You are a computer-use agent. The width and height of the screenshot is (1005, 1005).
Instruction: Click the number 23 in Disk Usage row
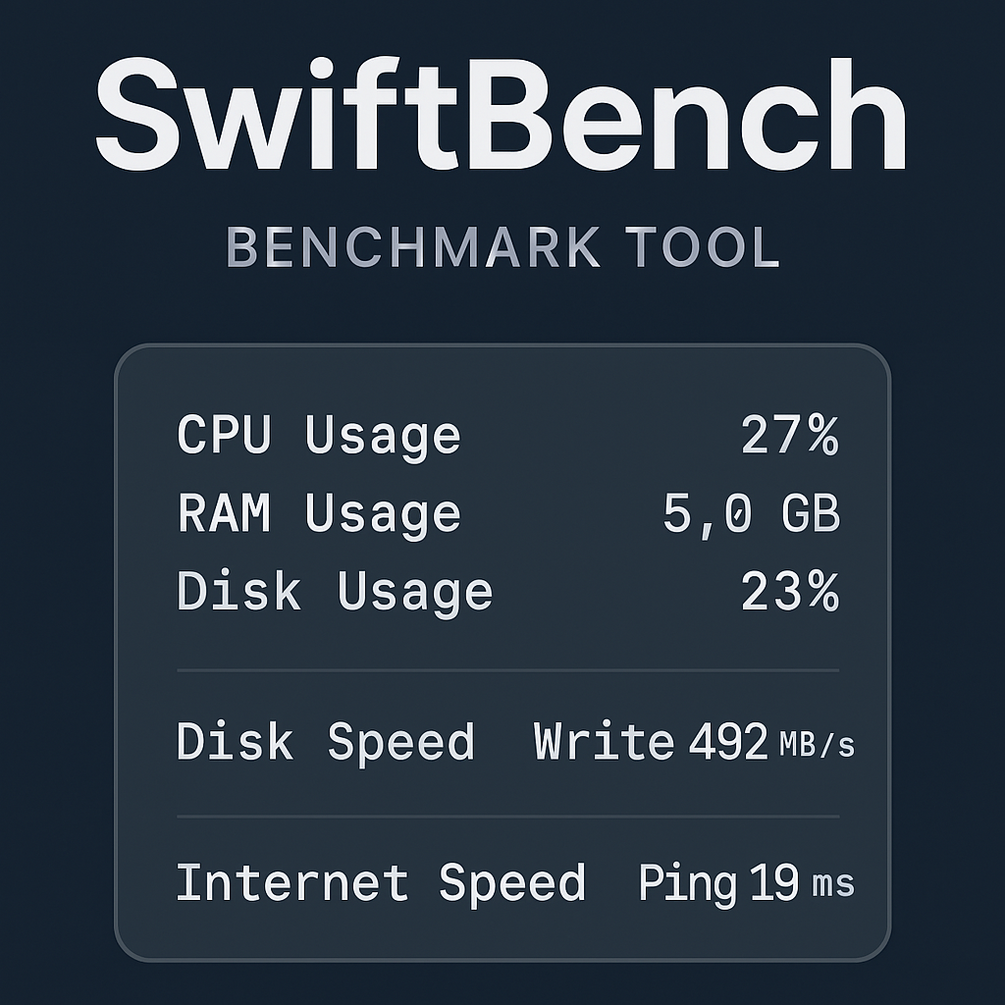[x=772, y=592]
